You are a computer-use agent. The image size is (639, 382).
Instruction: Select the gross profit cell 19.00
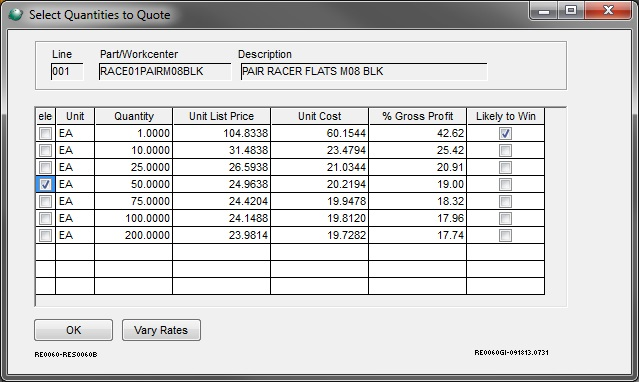pos(417,184)
